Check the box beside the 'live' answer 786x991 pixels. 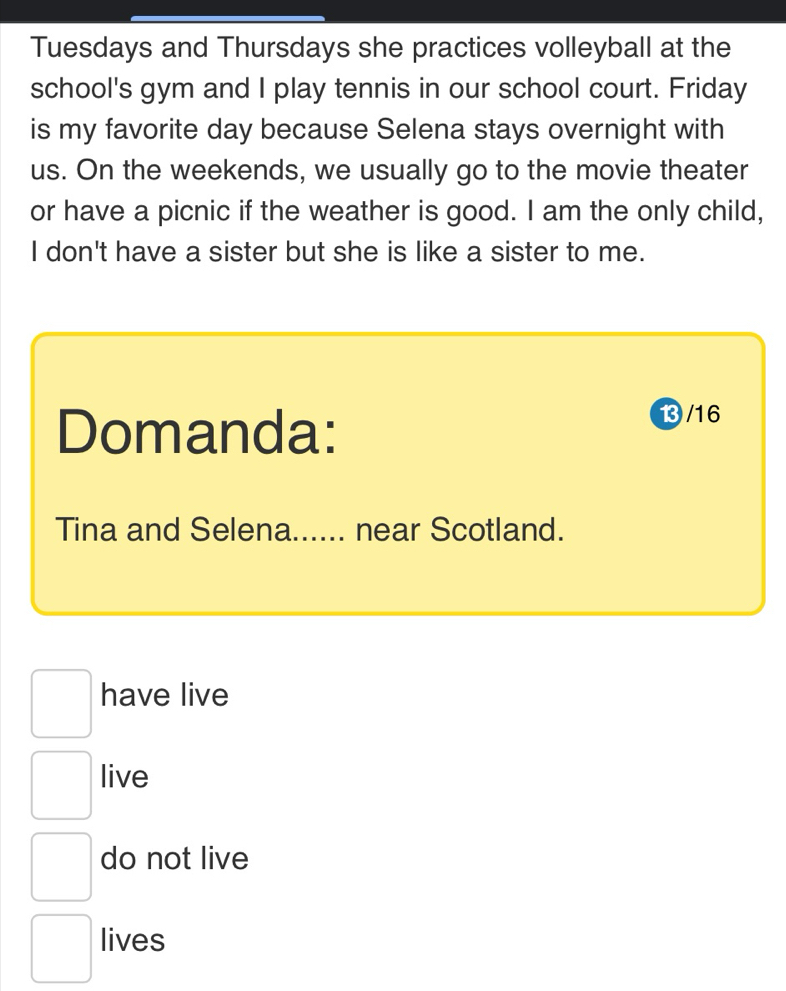pyautogui.click(x=61, y=785)
